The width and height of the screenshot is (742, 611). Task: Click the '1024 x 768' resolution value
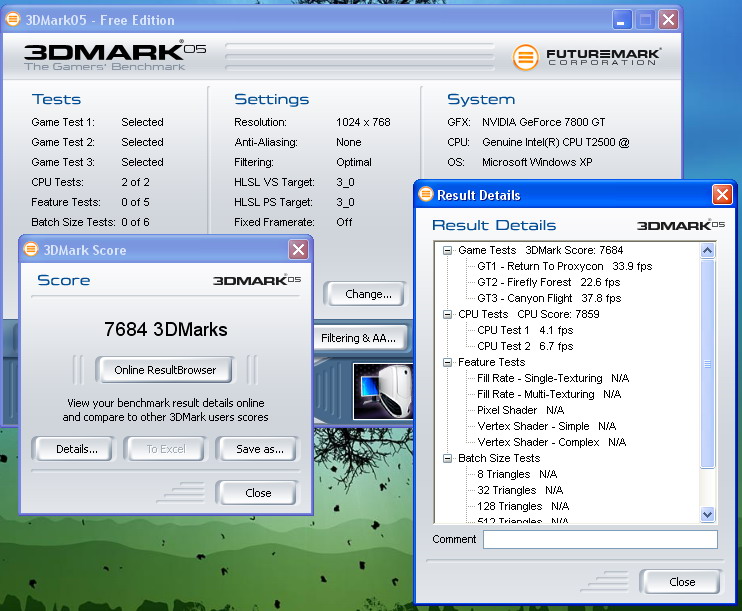click(x=363, y=123)
